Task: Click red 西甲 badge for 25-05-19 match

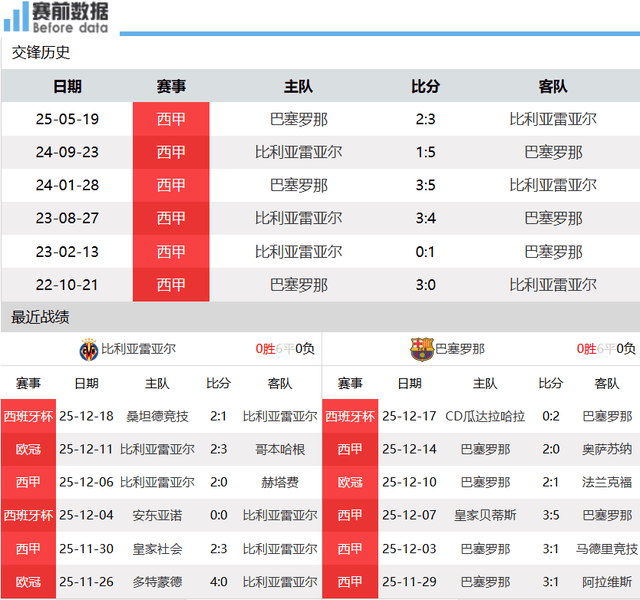Action: [x=171, y=119]
